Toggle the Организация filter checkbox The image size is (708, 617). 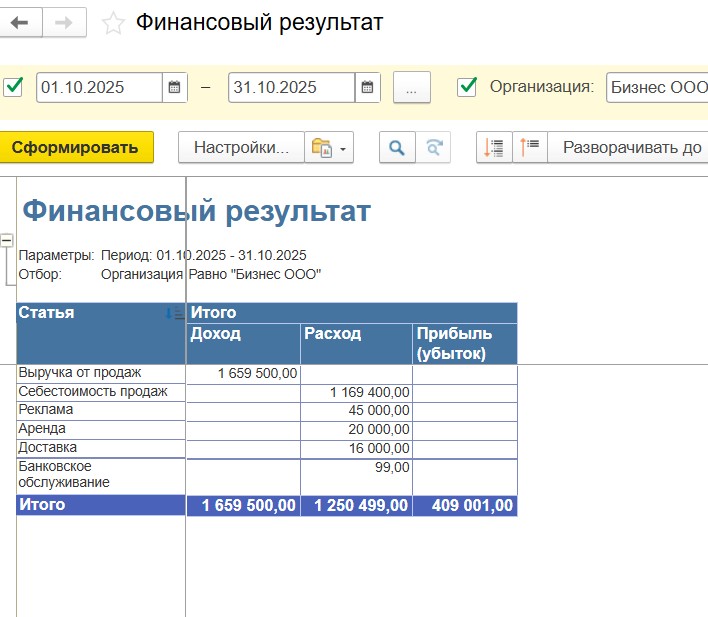tap(467, 87)
